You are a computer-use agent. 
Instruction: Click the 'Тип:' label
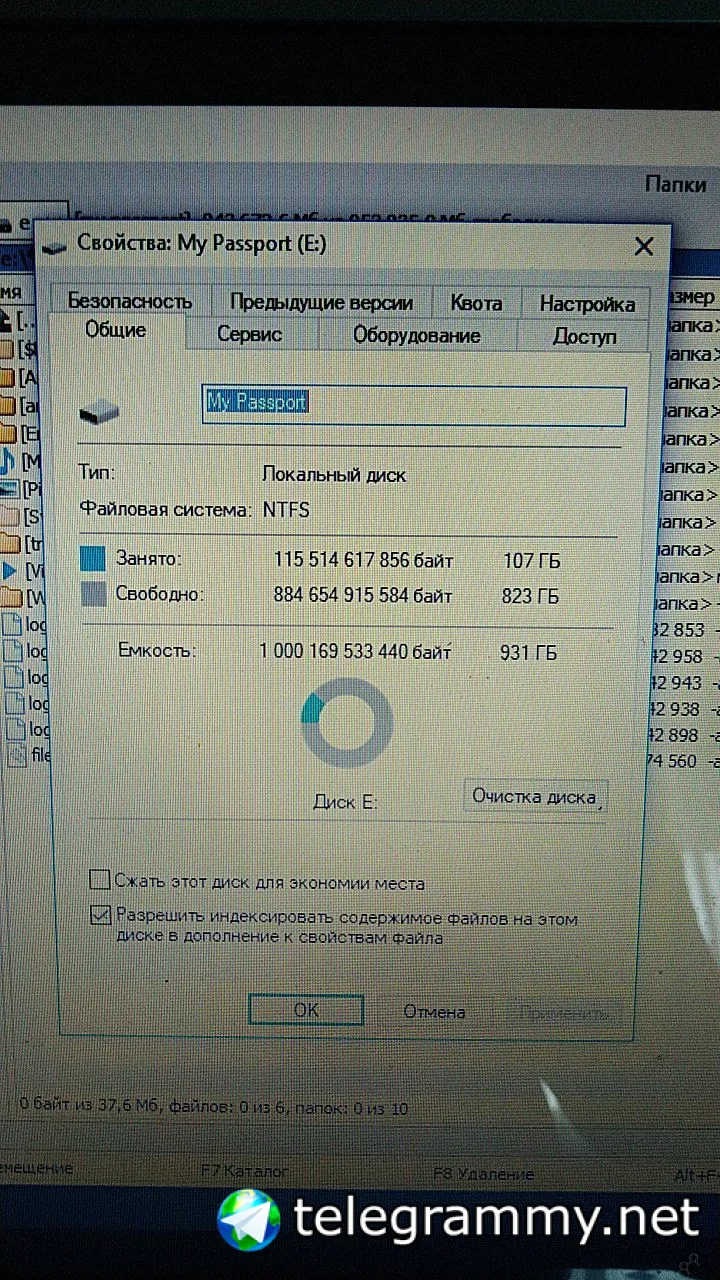pos(97,471)
